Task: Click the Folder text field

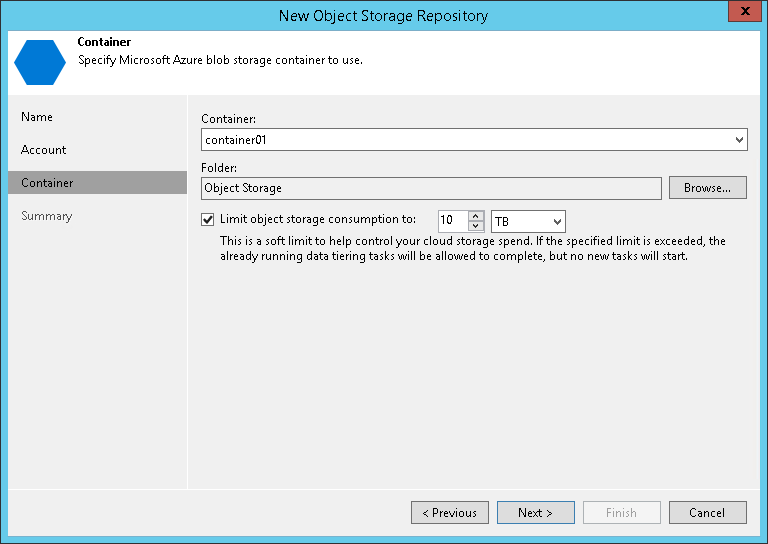Action: point(431,188)
